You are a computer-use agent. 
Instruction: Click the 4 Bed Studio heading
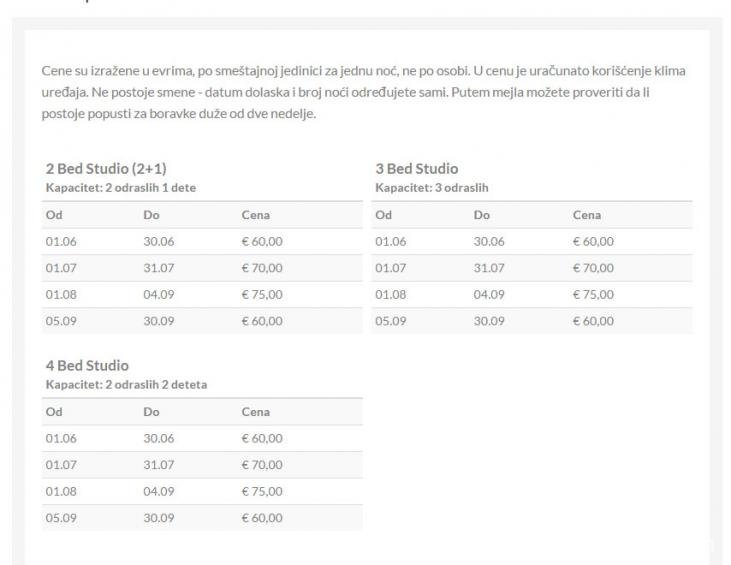click(87, 365)
